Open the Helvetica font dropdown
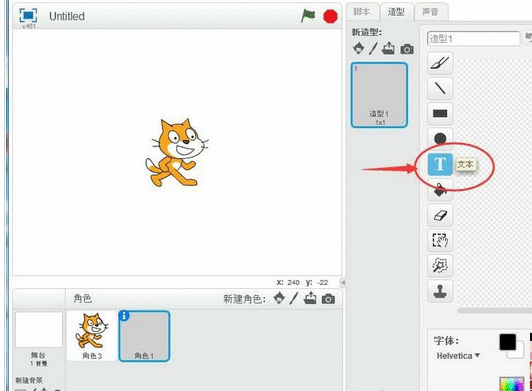Viewport: 532px width, 391px height. coord(458,356)
